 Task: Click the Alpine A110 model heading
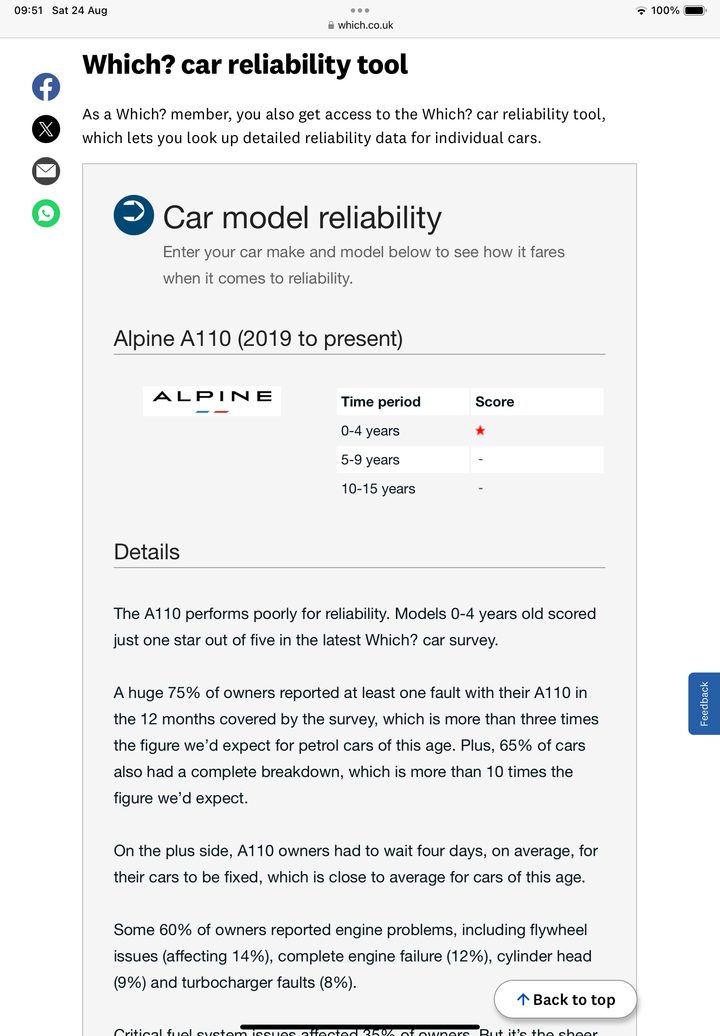coord(258,339)
